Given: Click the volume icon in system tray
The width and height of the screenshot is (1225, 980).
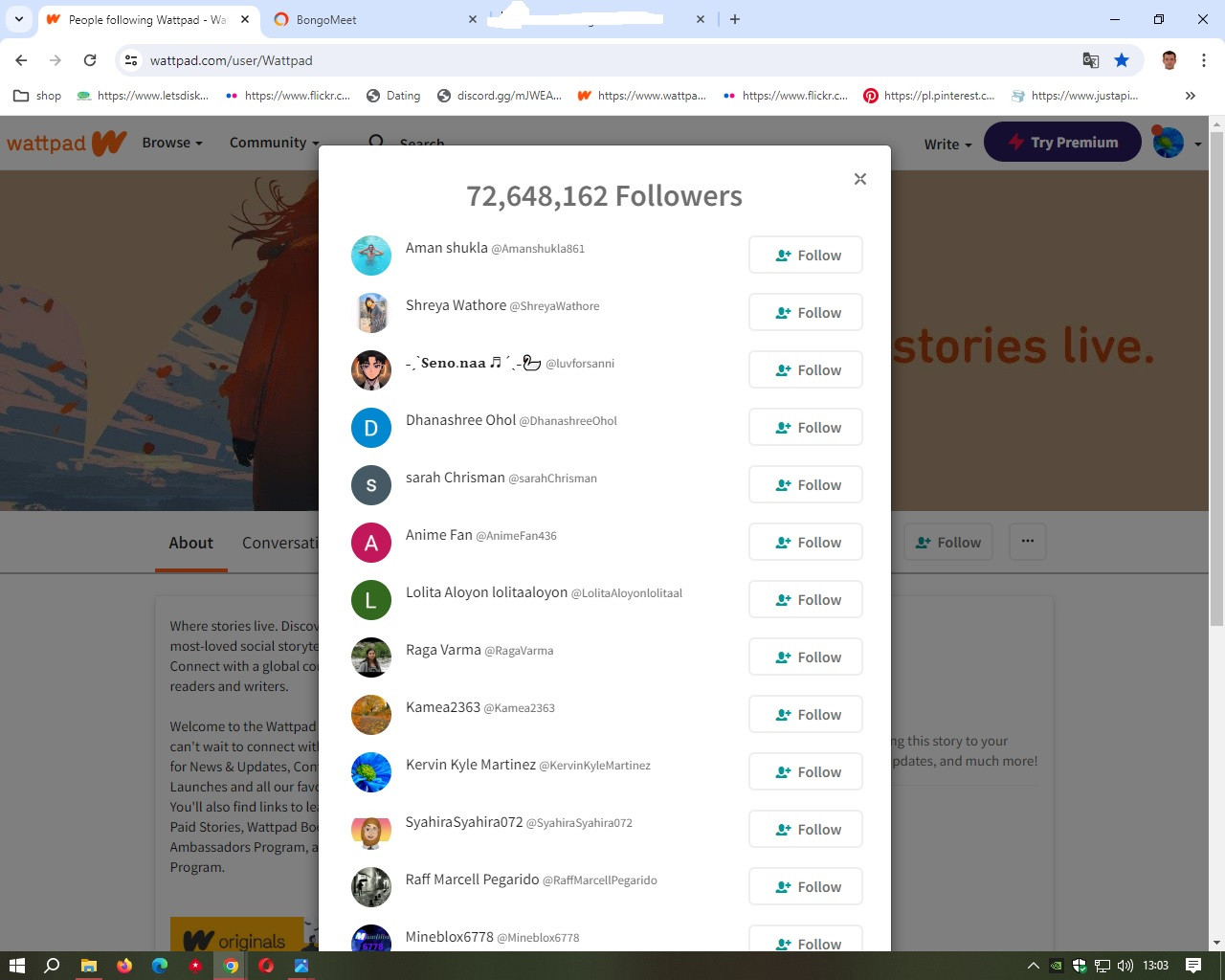Looking at the screenshot, I should (1125, 966).
